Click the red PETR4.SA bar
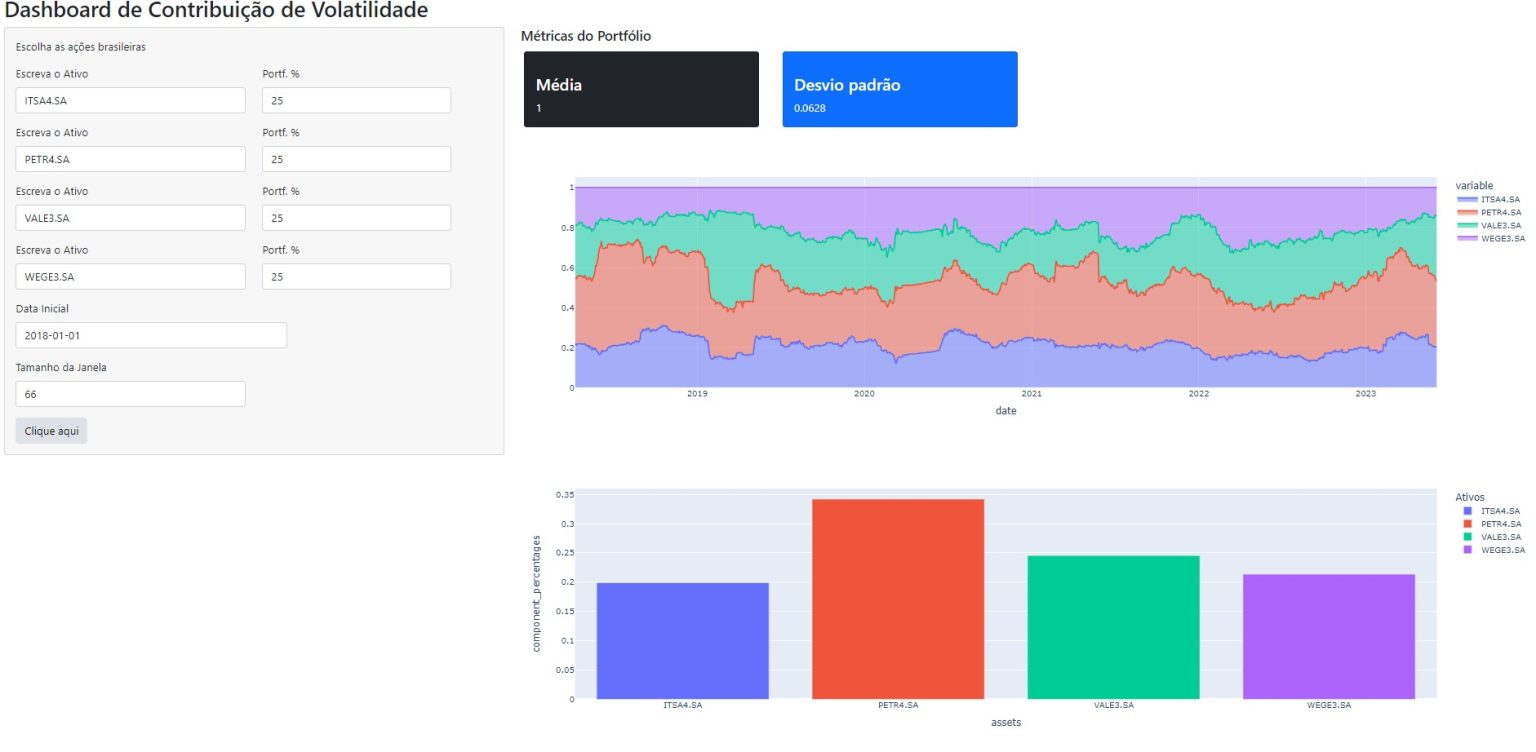The image size is (1536, 752). tap(898, 599)
